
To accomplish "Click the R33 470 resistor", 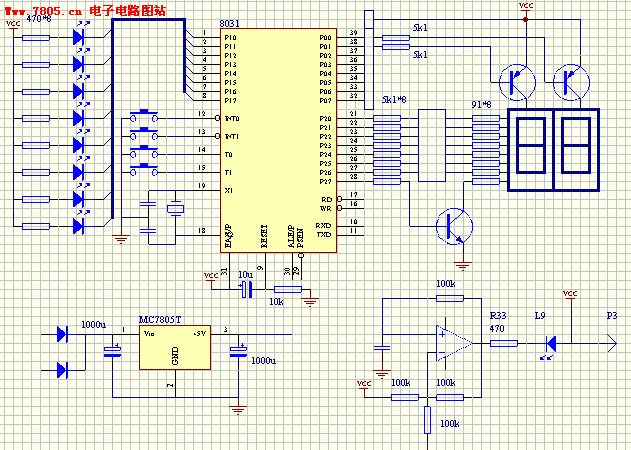I will [x=504, y=343].
